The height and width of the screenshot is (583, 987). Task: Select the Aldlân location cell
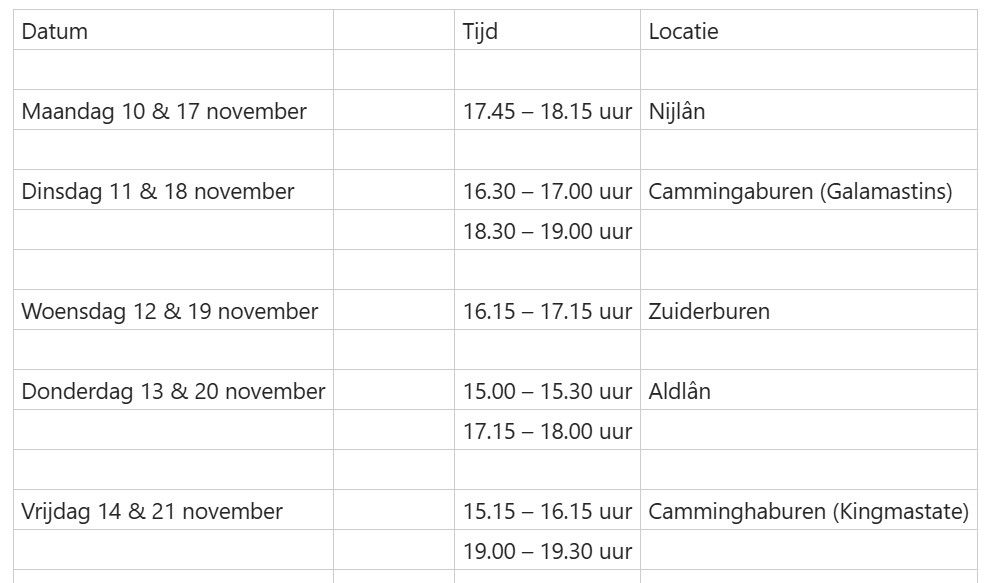[x=680, y=391]
